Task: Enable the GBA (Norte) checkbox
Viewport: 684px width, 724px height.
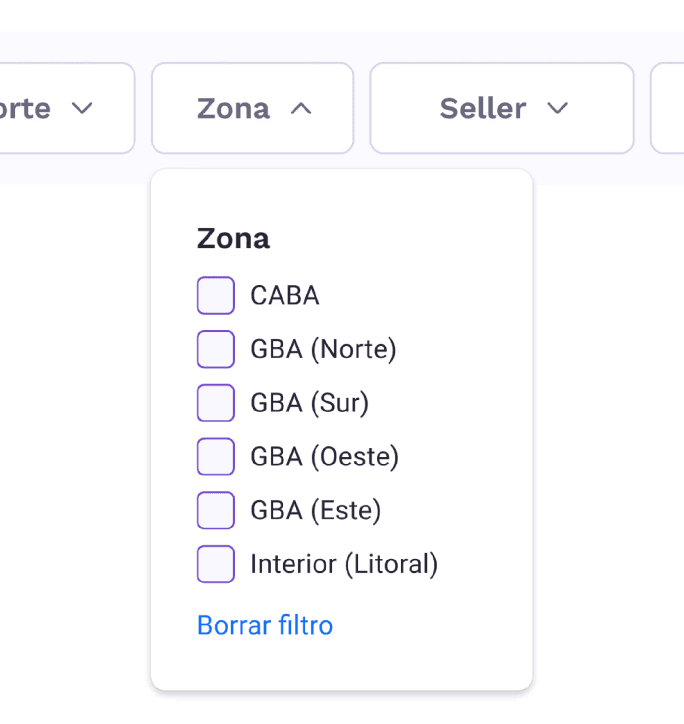Action: pos(216,350)
